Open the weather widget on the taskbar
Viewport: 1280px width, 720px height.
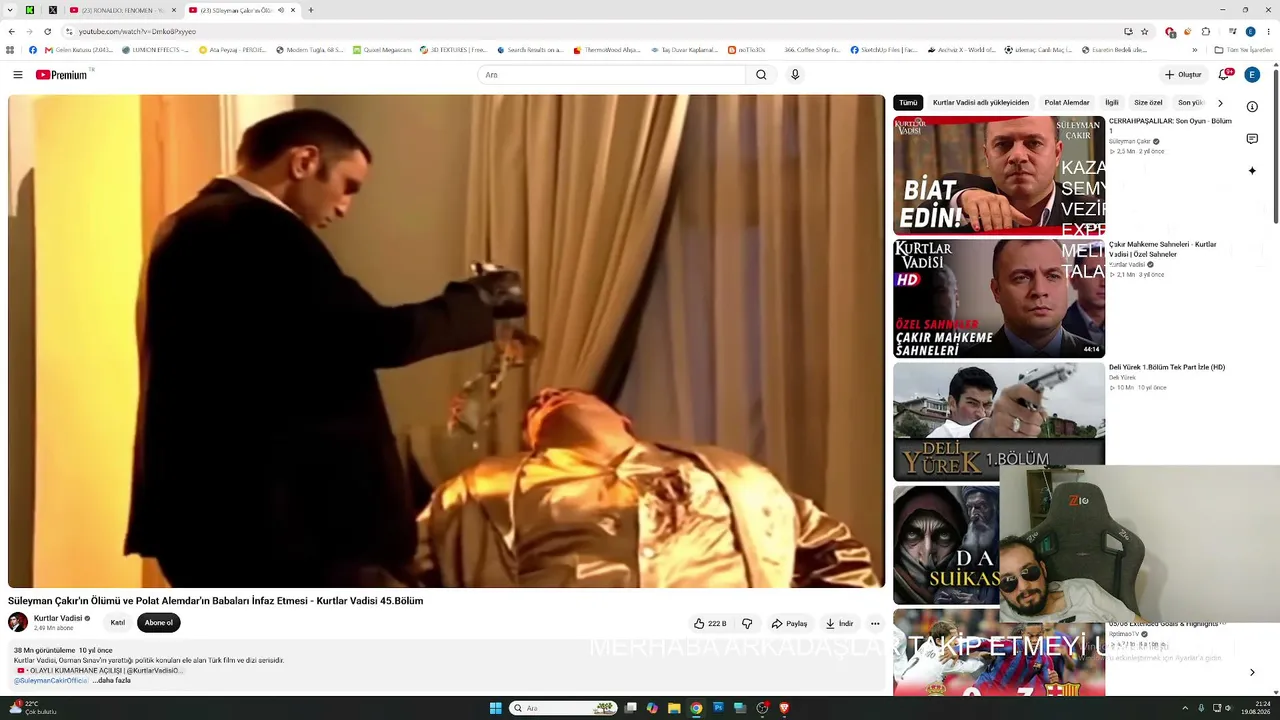point(32,708)
